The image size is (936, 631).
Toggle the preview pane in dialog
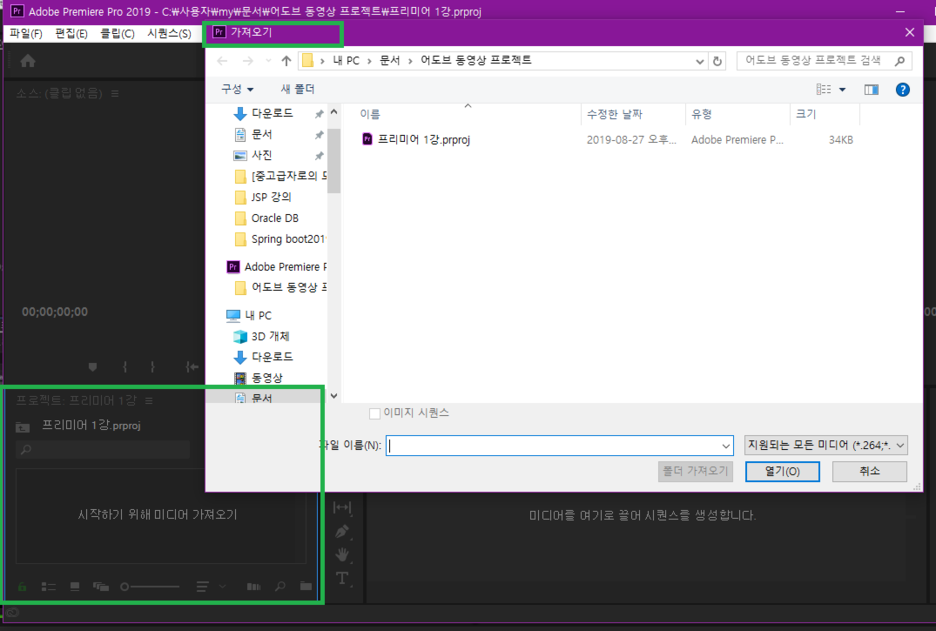point(871,90)
